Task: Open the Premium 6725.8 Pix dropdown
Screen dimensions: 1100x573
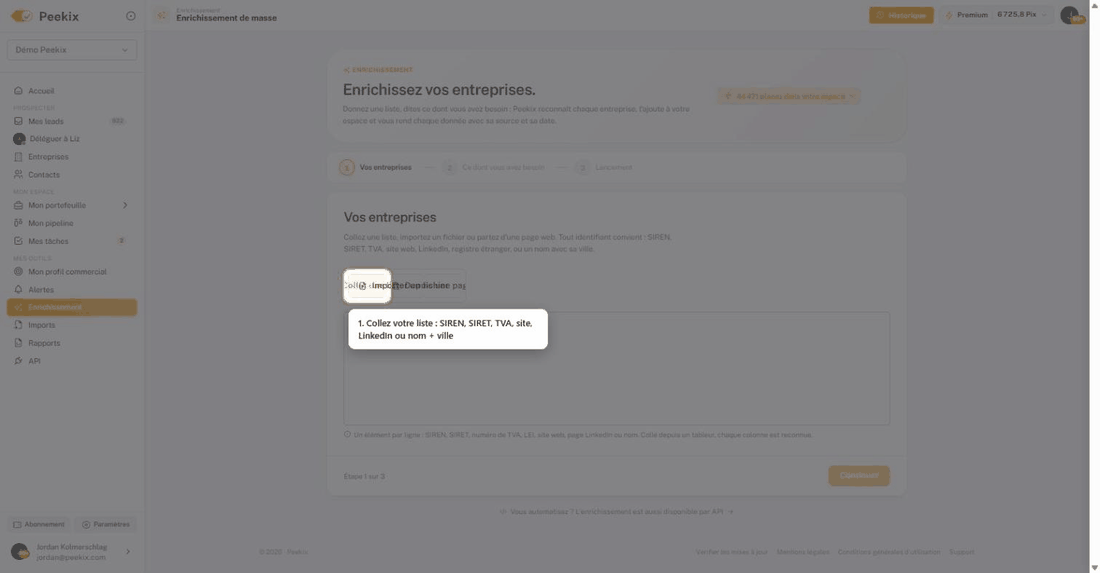Action: pos(996,15)
